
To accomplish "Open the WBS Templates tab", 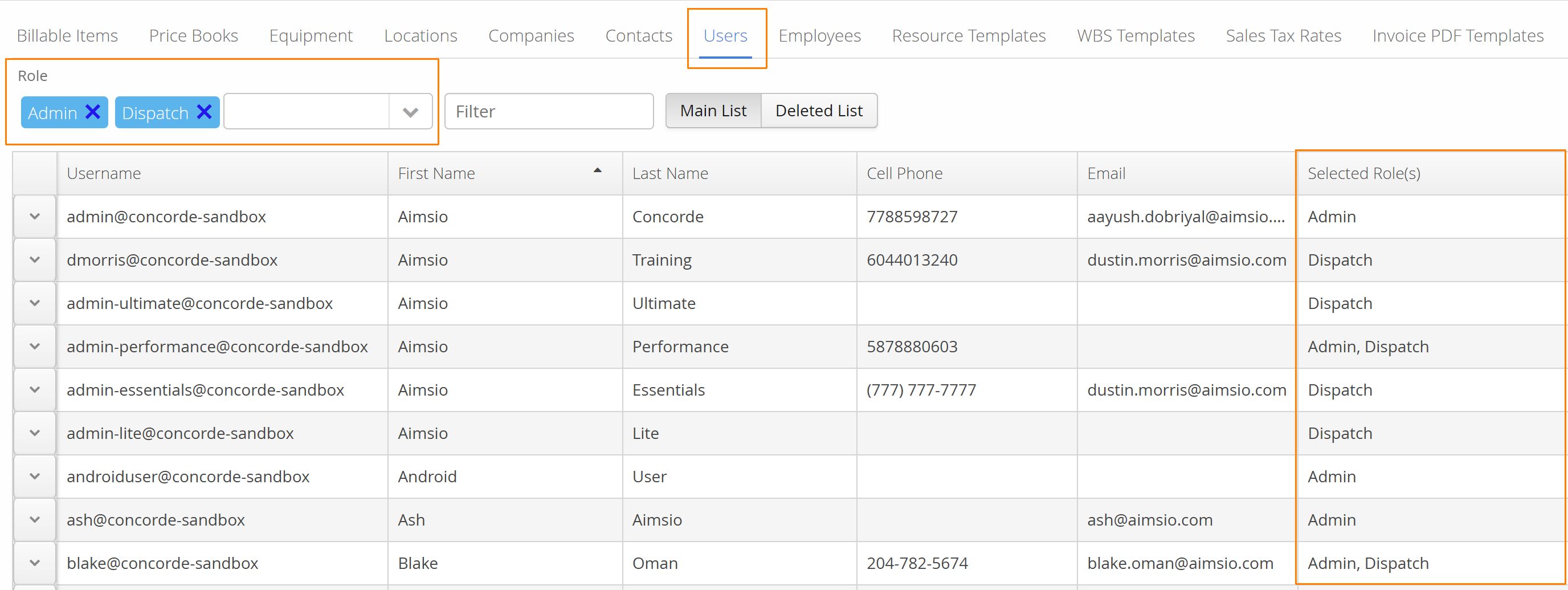I will click(1136, 36).
